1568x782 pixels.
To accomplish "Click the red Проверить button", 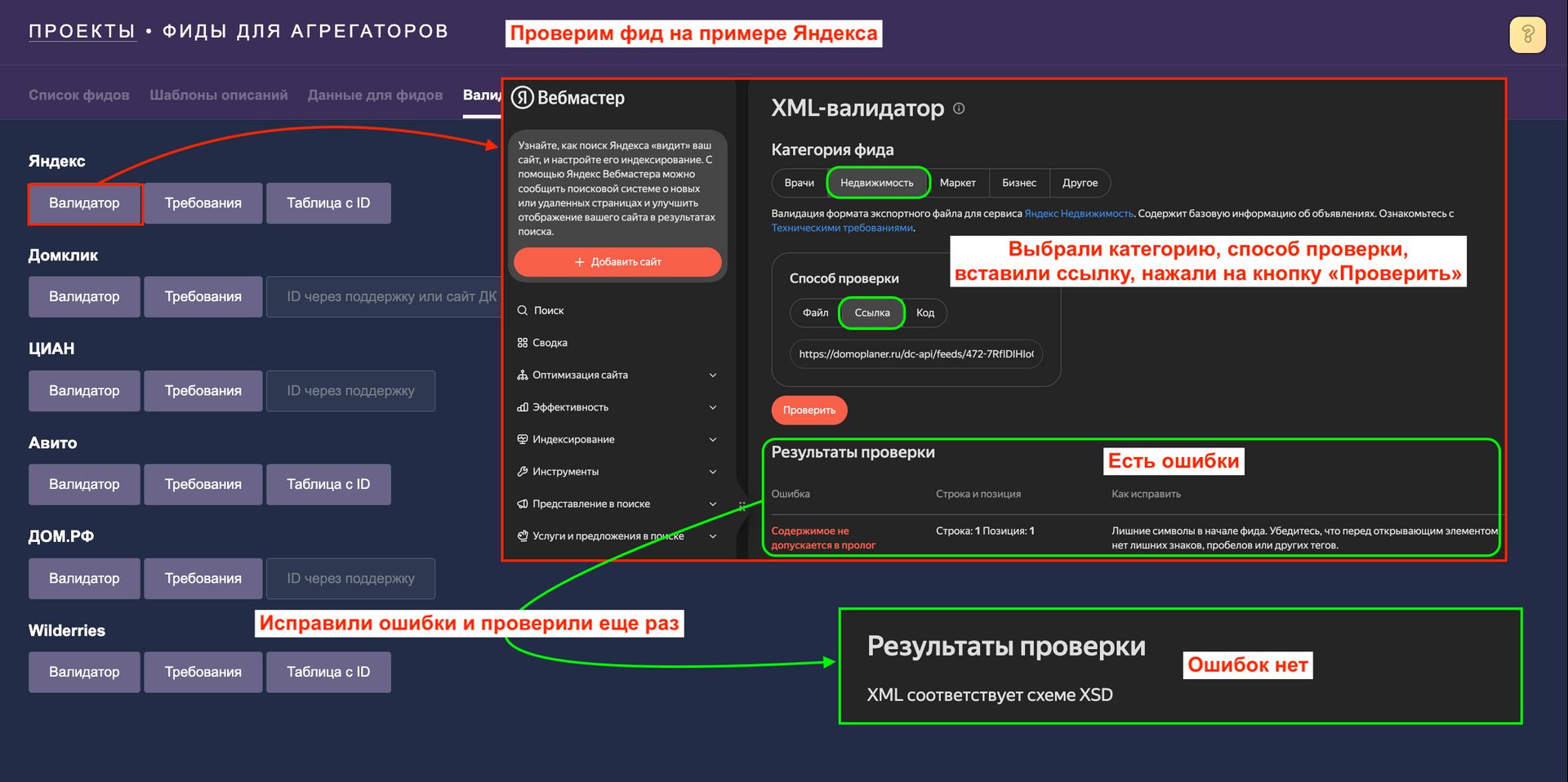I will point(809,410).
